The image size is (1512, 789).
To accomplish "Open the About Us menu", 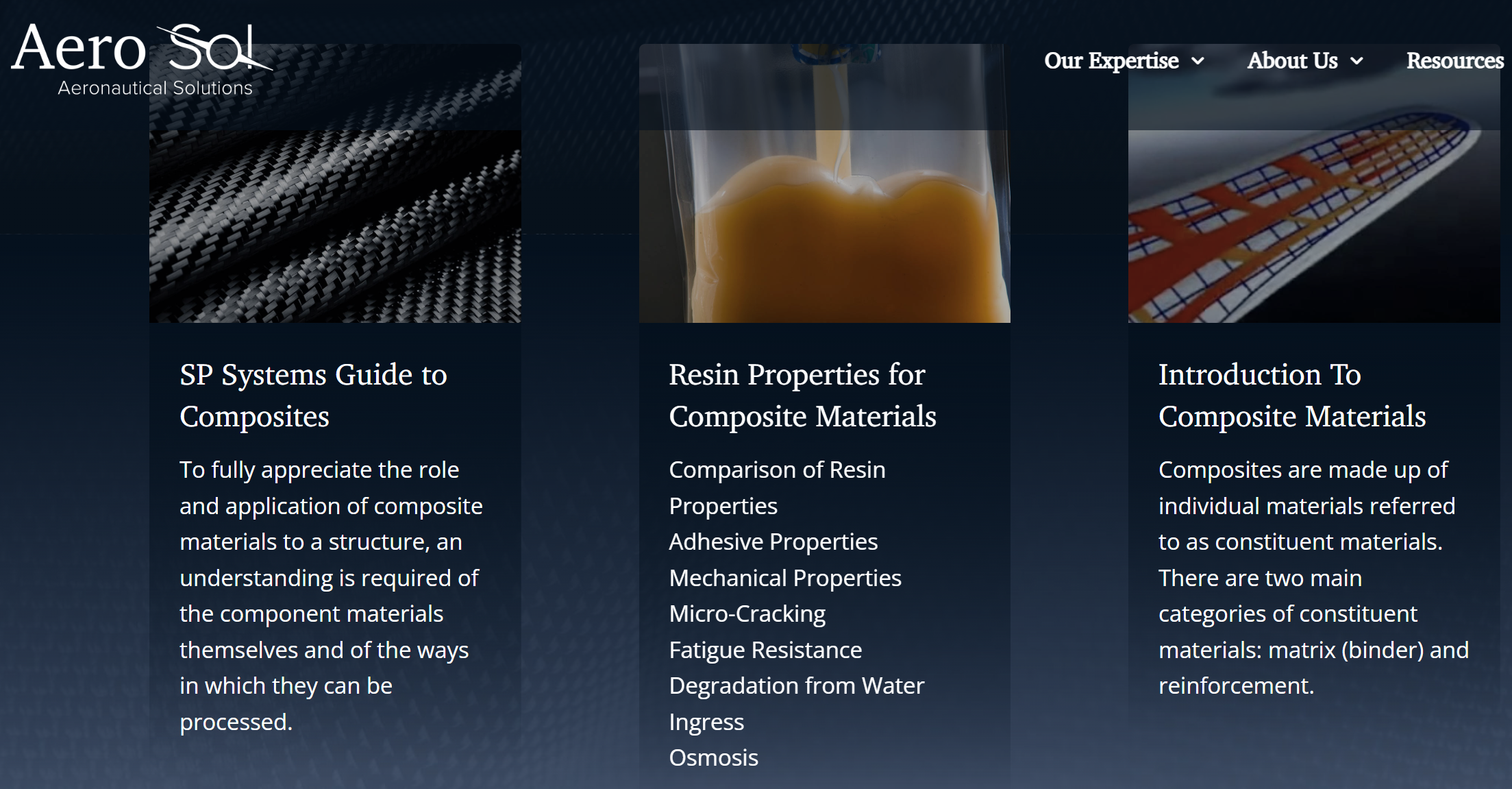I will (1292, 60).
